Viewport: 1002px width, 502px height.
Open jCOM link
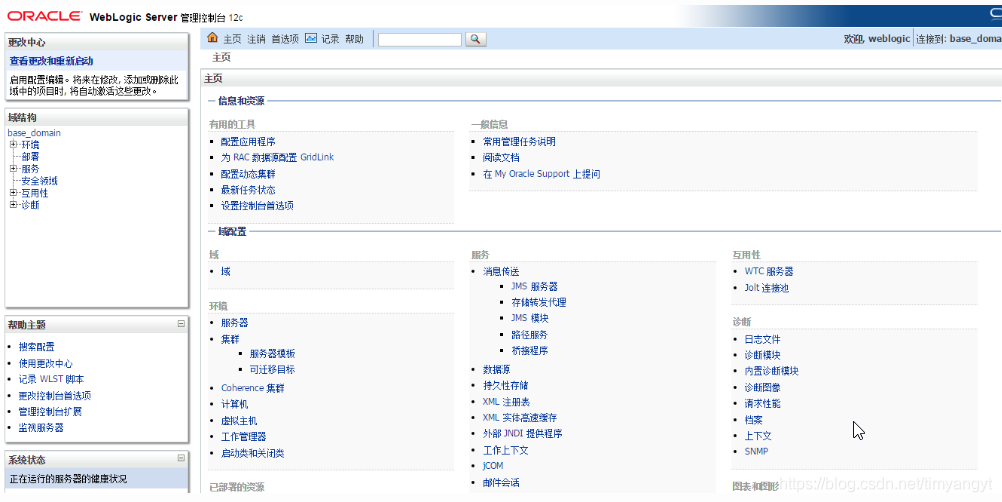[x=493, y=466]
